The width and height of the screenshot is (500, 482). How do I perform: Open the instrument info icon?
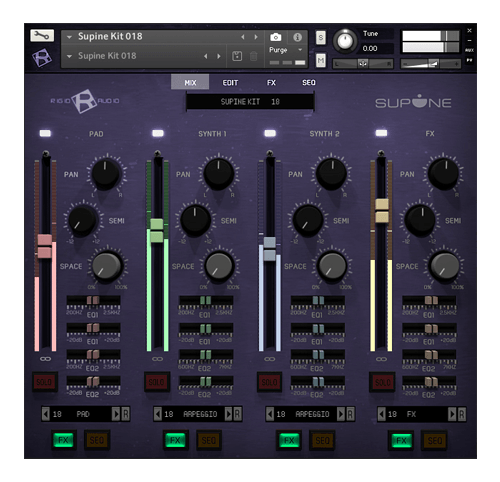click(x=297, y=37)
